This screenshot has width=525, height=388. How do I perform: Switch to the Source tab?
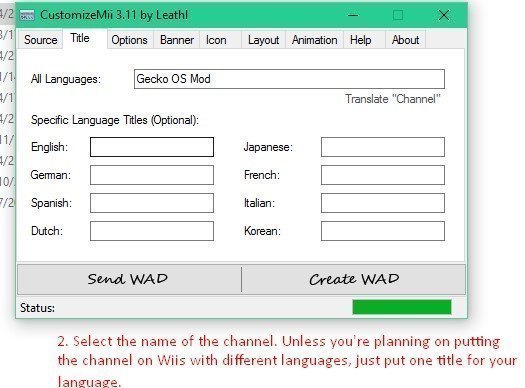point(41,40)
